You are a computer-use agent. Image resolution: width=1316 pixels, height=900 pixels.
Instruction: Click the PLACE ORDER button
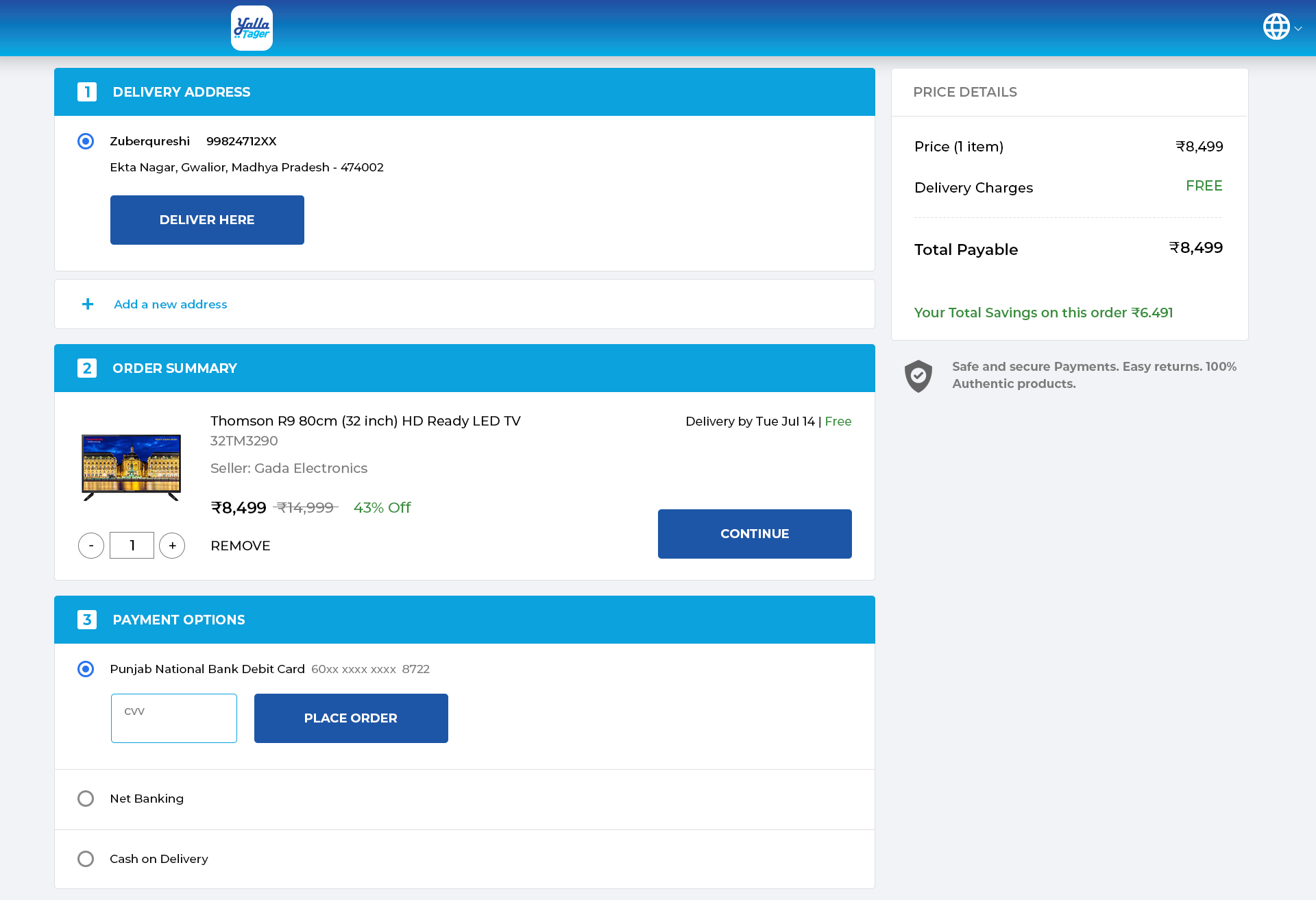351,718
